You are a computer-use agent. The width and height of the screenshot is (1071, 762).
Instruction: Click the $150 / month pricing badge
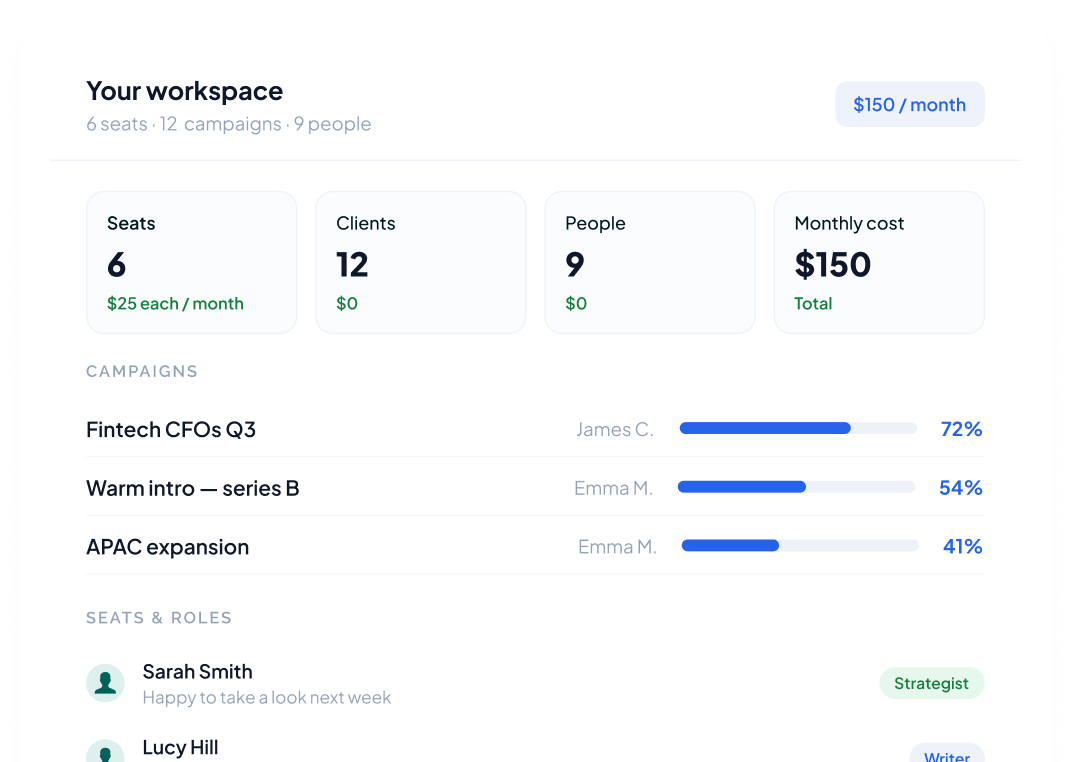tap(910, 104)
